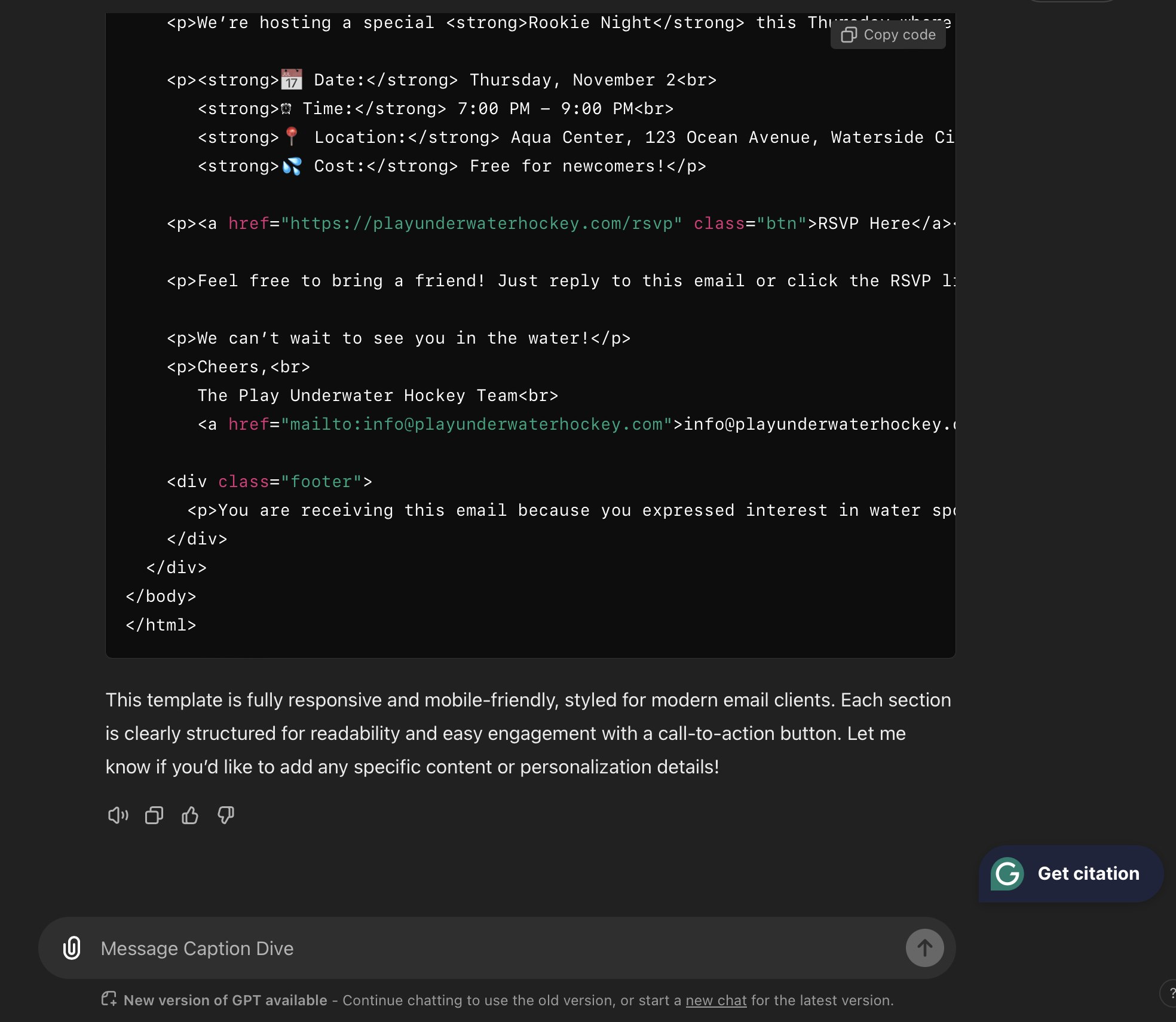Copy the response using the copy icon
The image size is (1176, 1022).
154,815
